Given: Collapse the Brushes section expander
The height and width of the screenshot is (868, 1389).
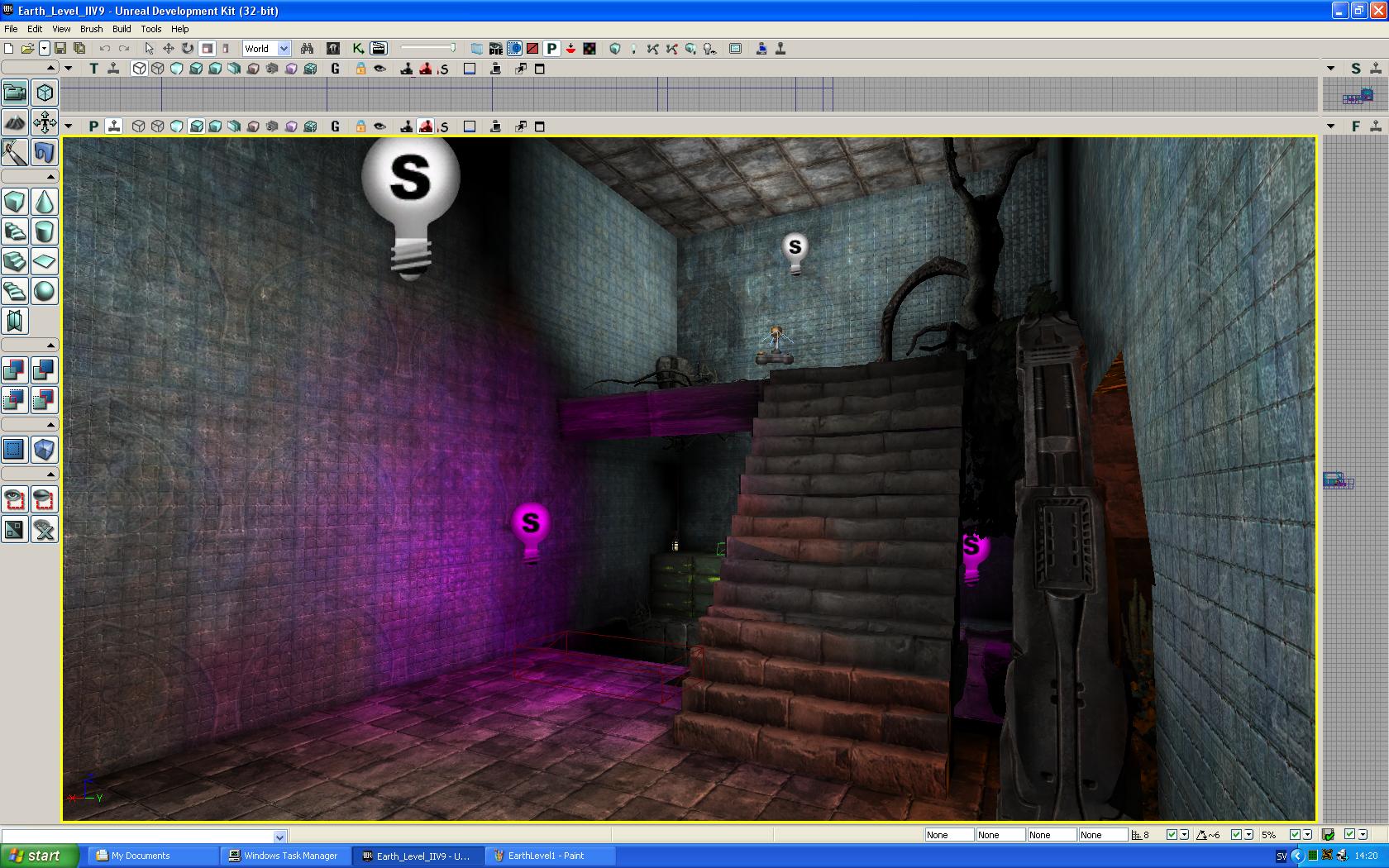Looking at the screenshot, I should [30, 177].
